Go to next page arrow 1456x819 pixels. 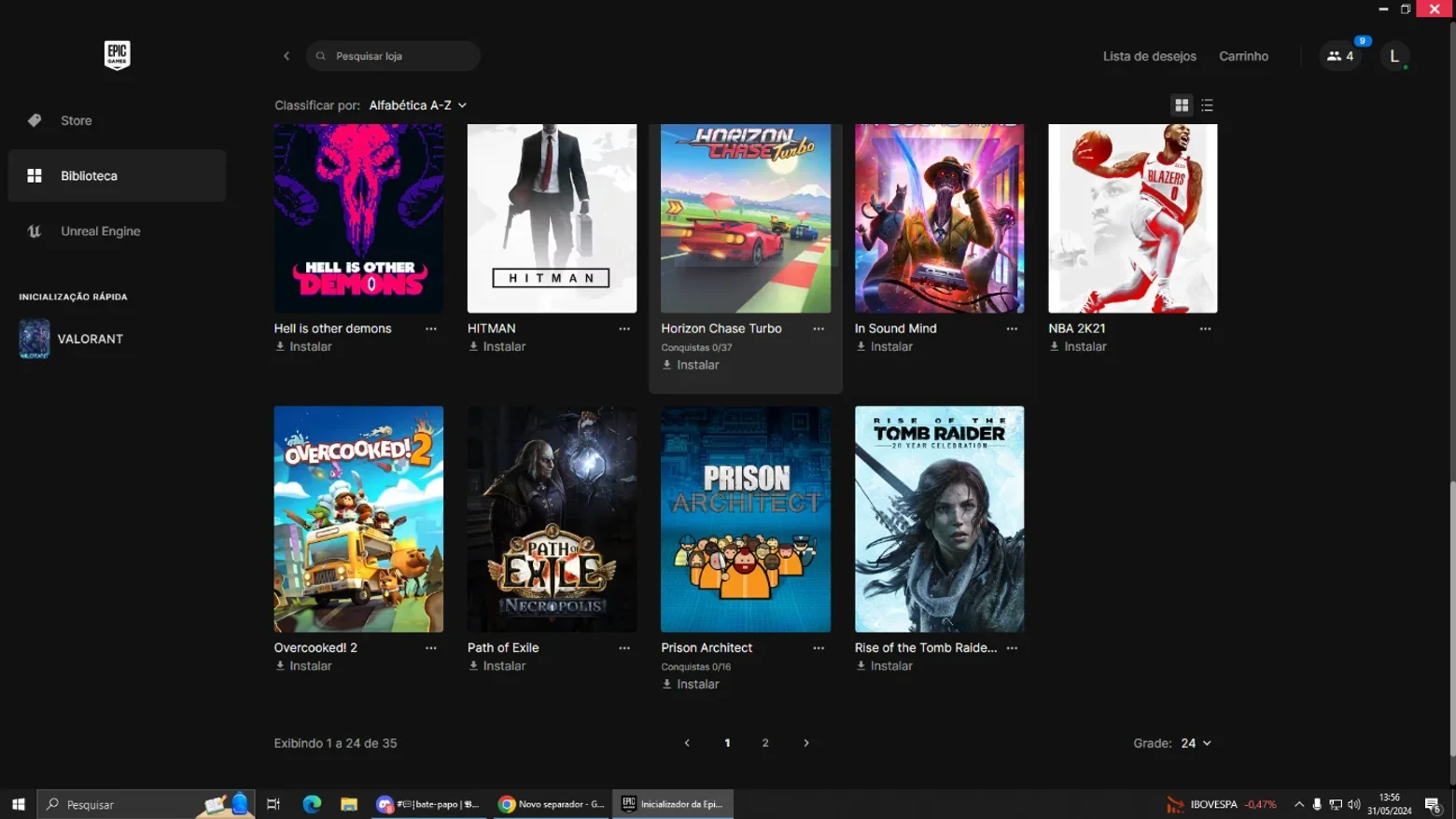[806, 743]
